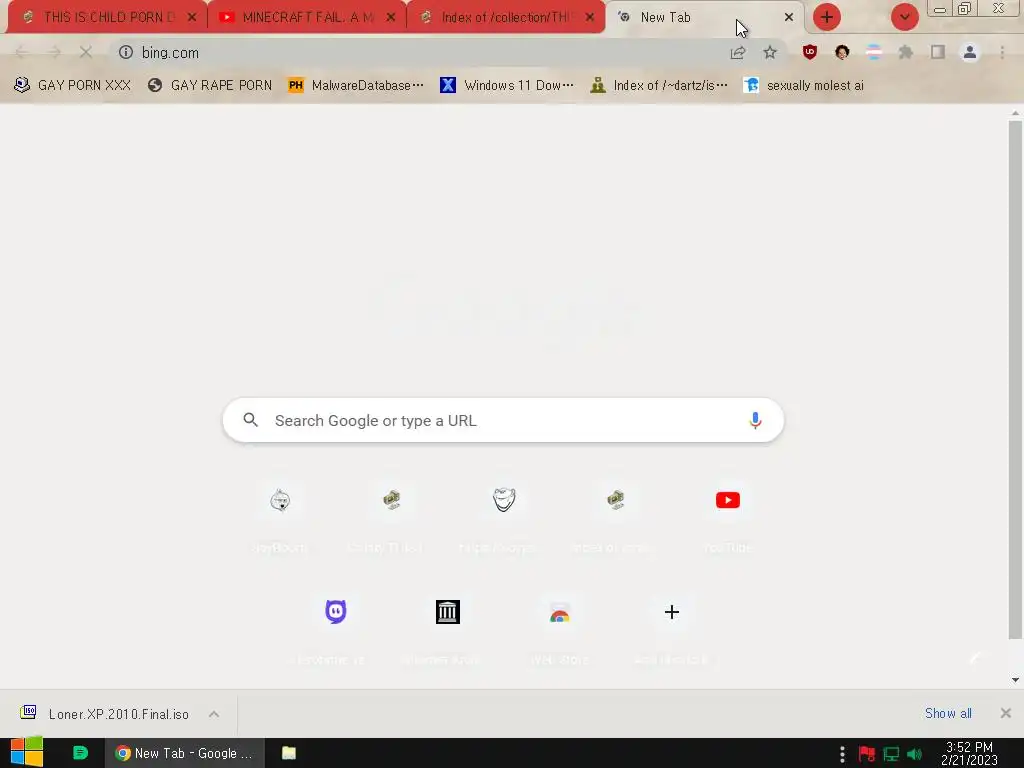Open the Windows 11 Dow… bookmark
The image size is (1024, 768).
coord(507,86)
